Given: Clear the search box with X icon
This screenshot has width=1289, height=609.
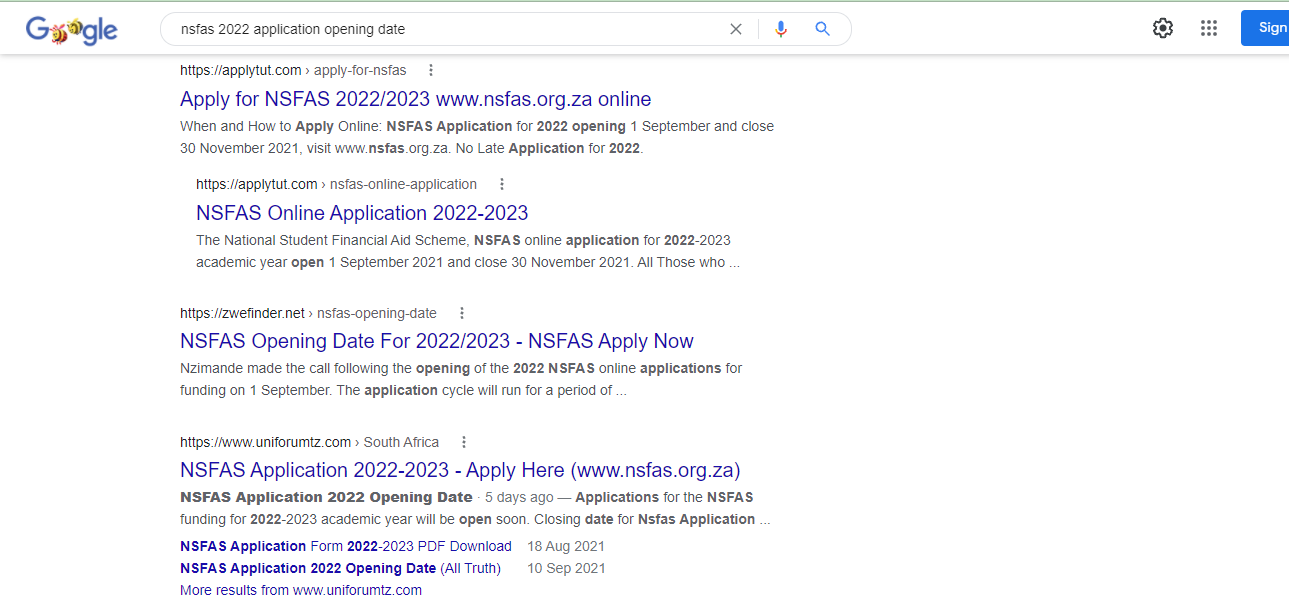Looking at the screenshot, I should pyautogui.click(x=736, y=29).
